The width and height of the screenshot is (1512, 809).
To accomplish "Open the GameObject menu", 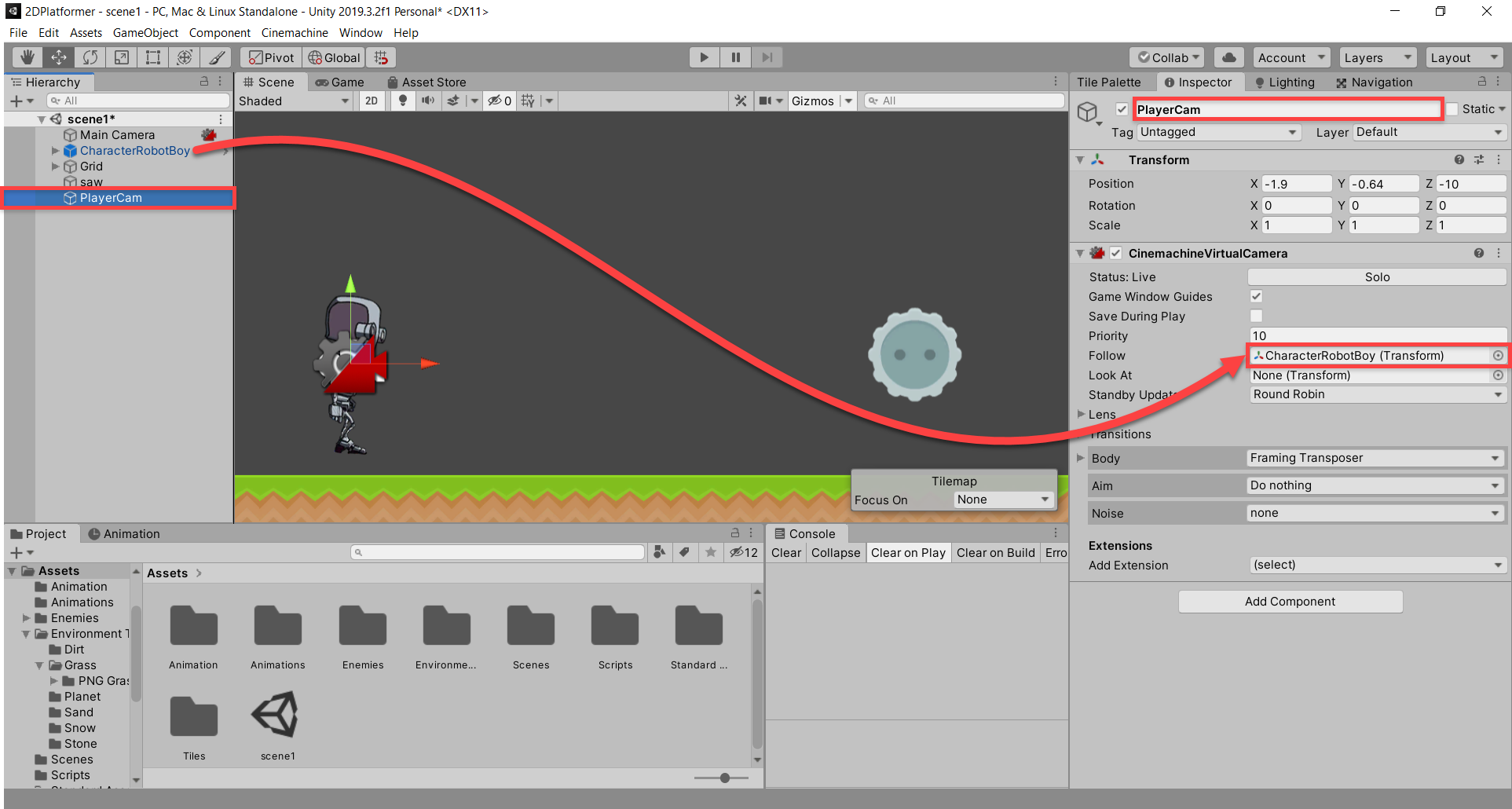I will [145, 33].
